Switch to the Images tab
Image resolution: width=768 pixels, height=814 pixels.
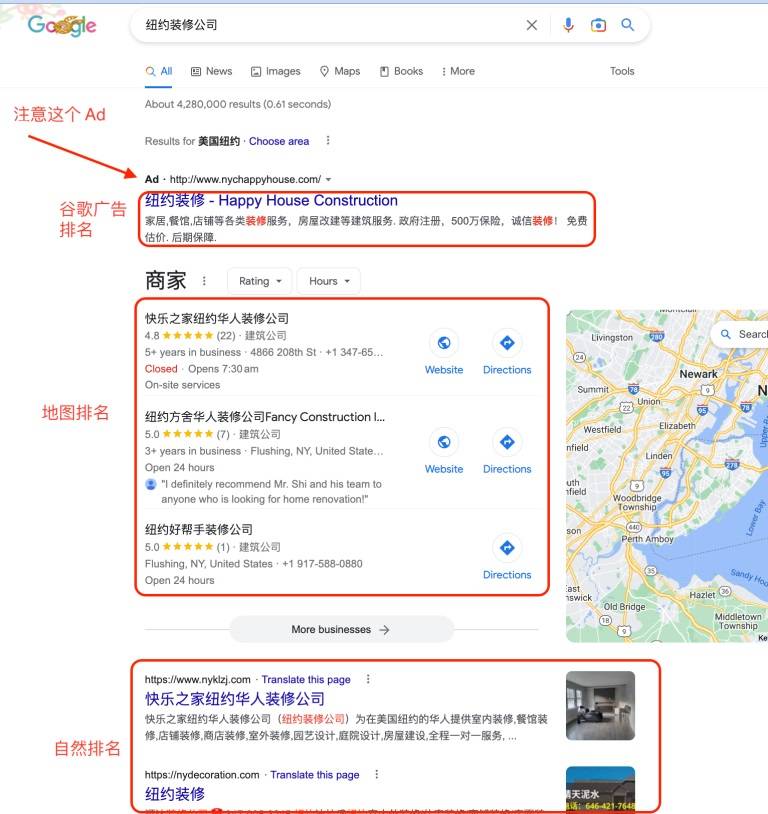tap(276, 71)
